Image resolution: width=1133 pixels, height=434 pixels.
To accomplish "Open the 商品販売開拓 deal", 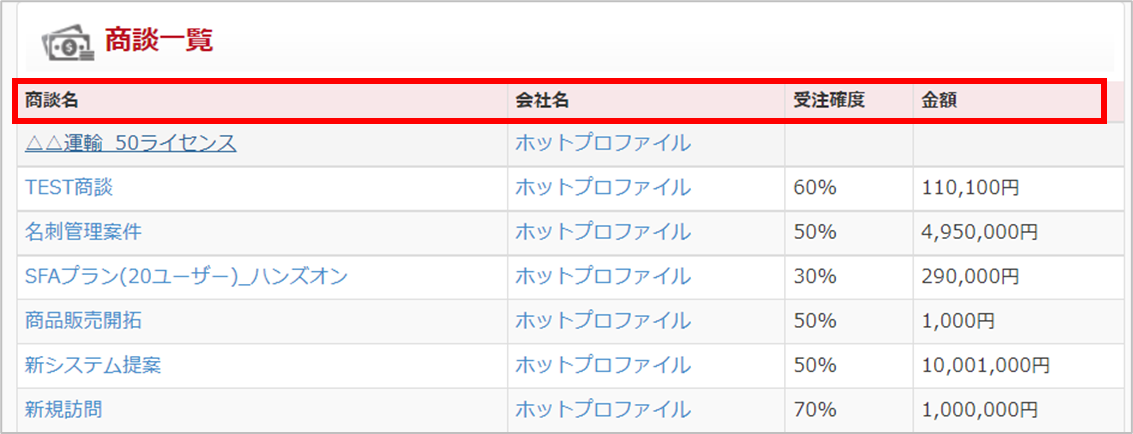I will pyautogui.click(x=83, y=321).
